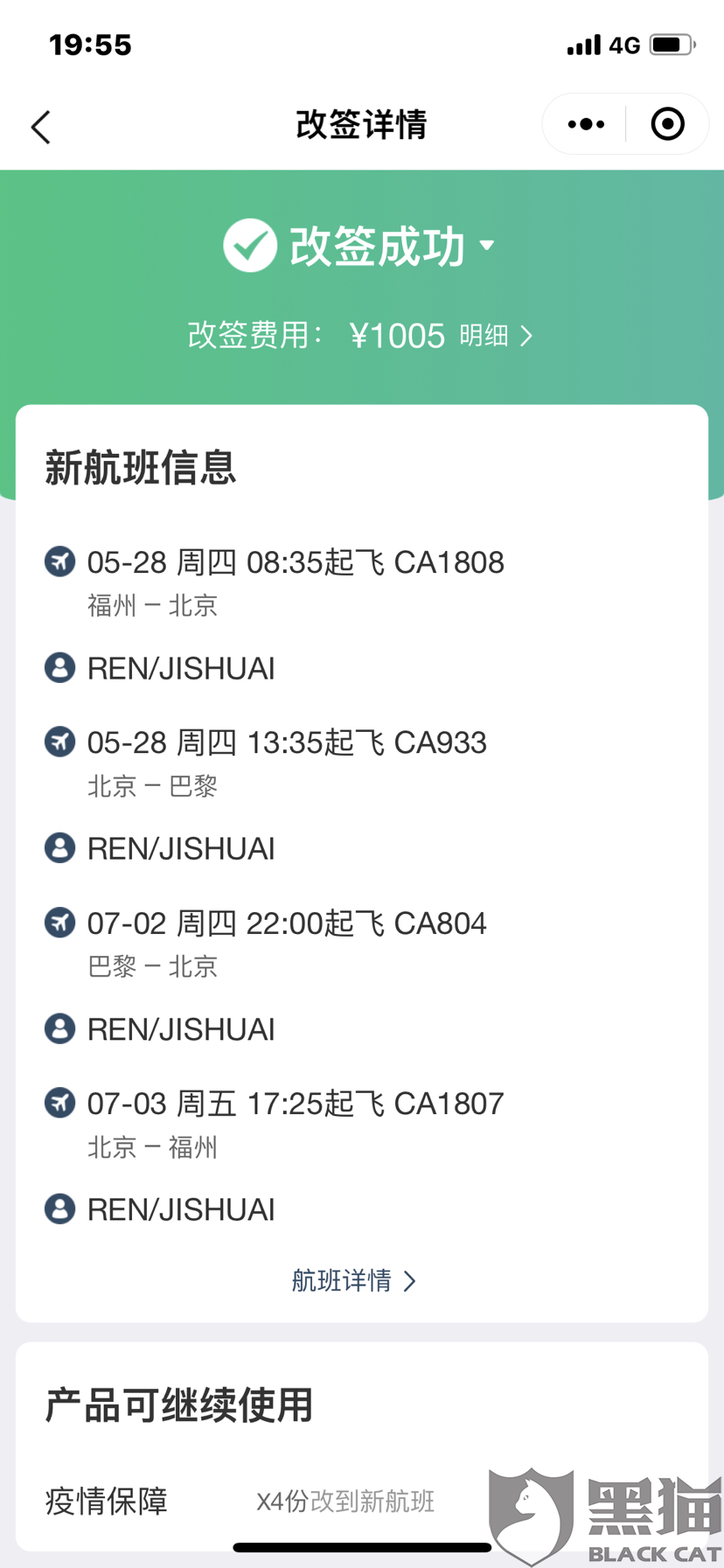Tap passenger icon under 福州 – 北京 flight
Image resolution: width=724 pixels, height=1568 pixels.
(x=59, y=668)
